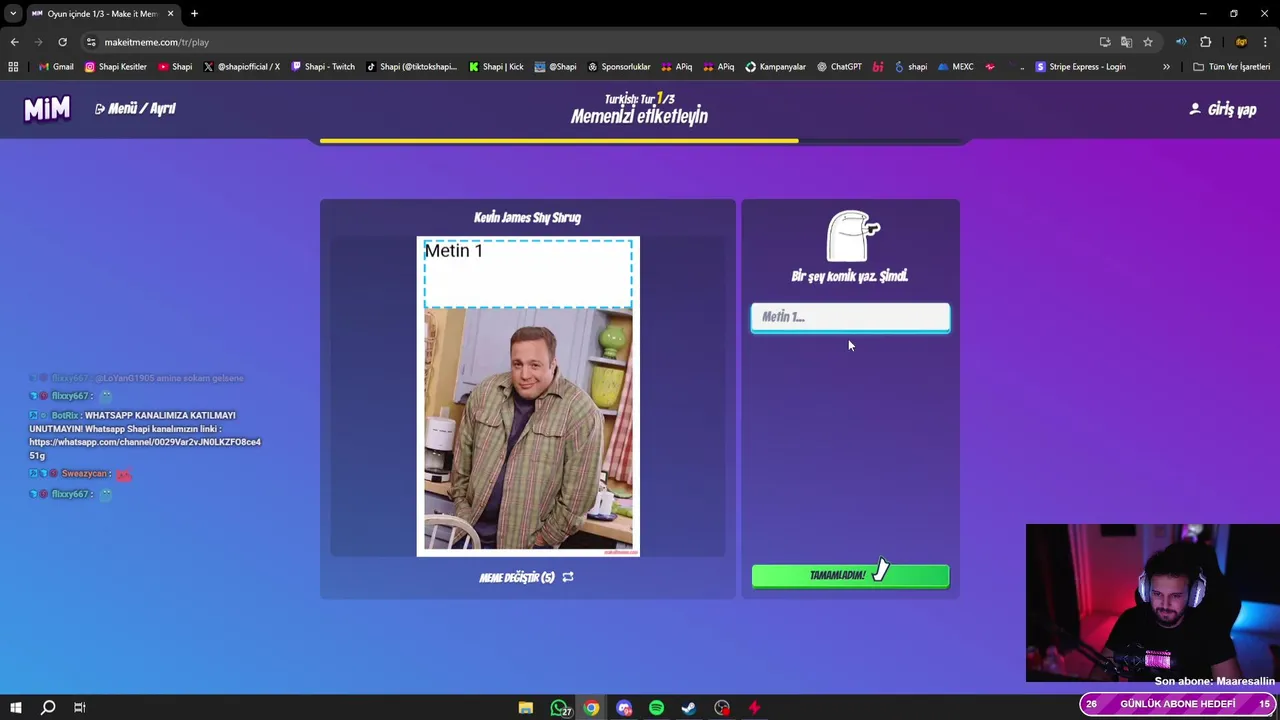
Task: Click Giriş yap to sign in
Action: point(1222,109)
